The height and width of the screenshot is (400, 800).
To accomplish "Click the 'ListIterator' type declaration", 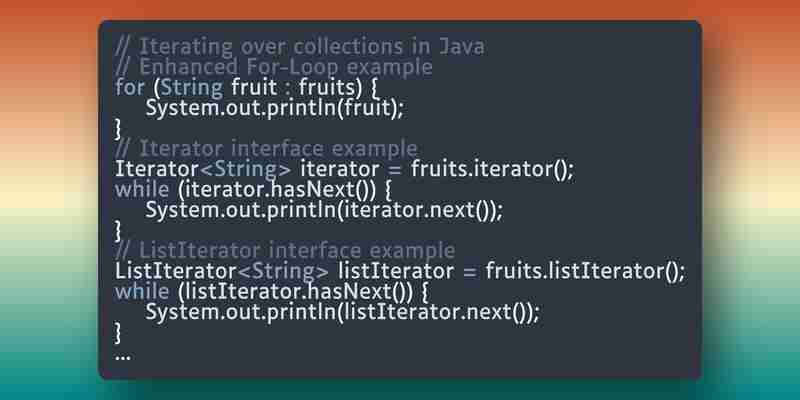I will 176,271.
